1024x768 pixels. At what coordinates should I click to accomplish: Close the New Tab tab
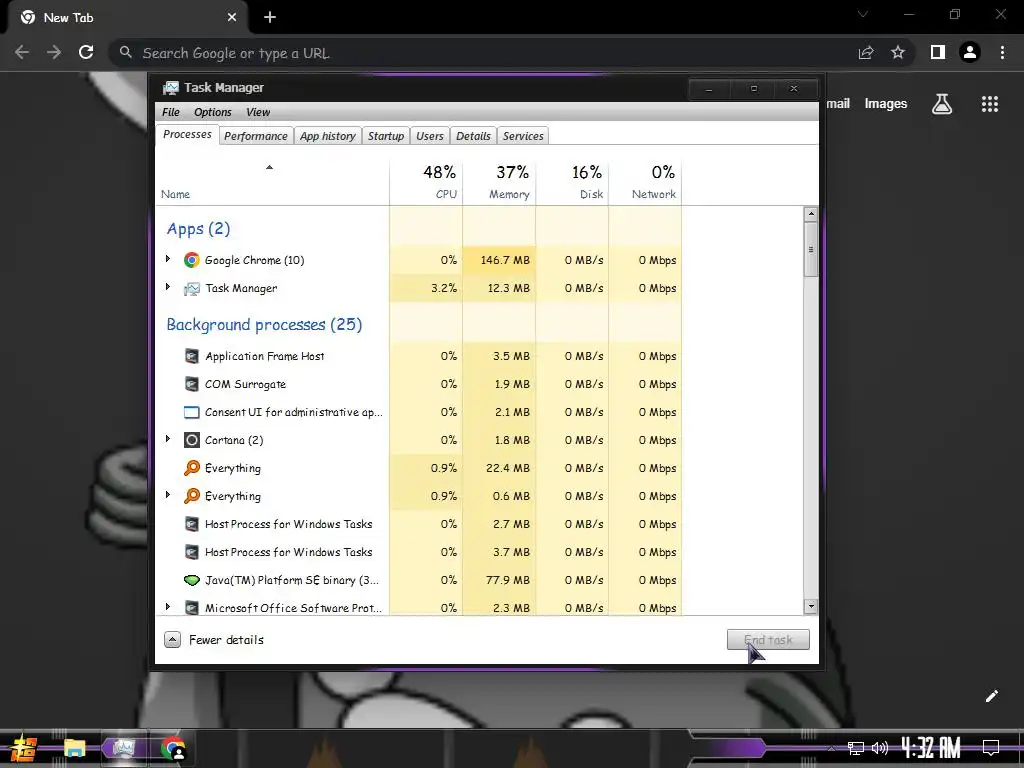(x=232, y=18)
